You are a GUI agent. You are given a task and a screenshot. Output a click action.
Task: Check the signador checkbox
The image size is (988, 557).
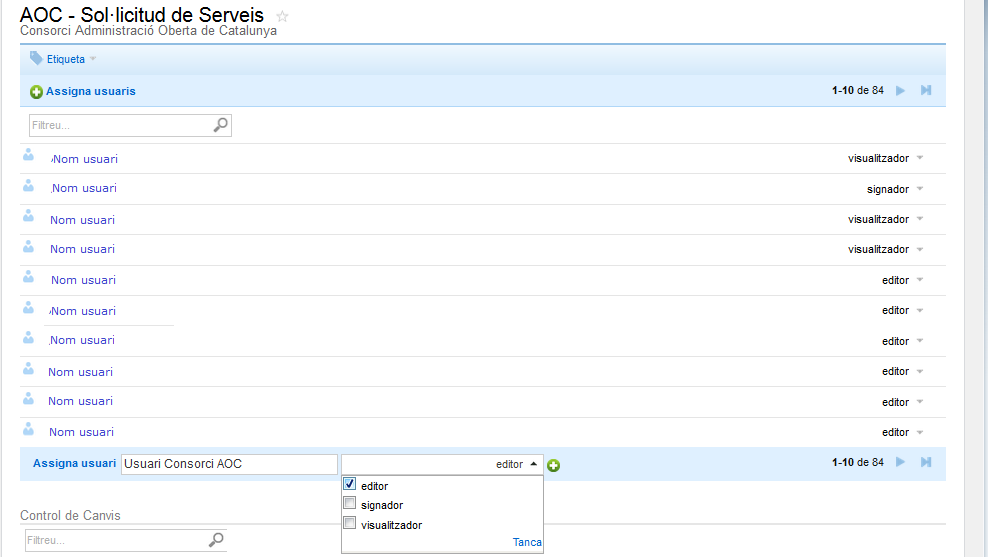349,504
